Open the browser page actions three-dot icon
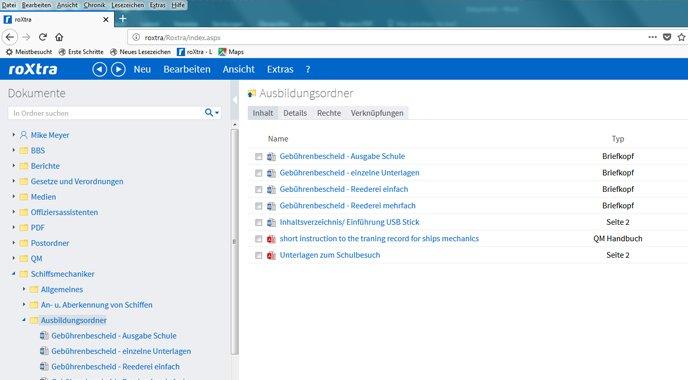The width and height of the screenshot is (688, 380). pos(652,37)
